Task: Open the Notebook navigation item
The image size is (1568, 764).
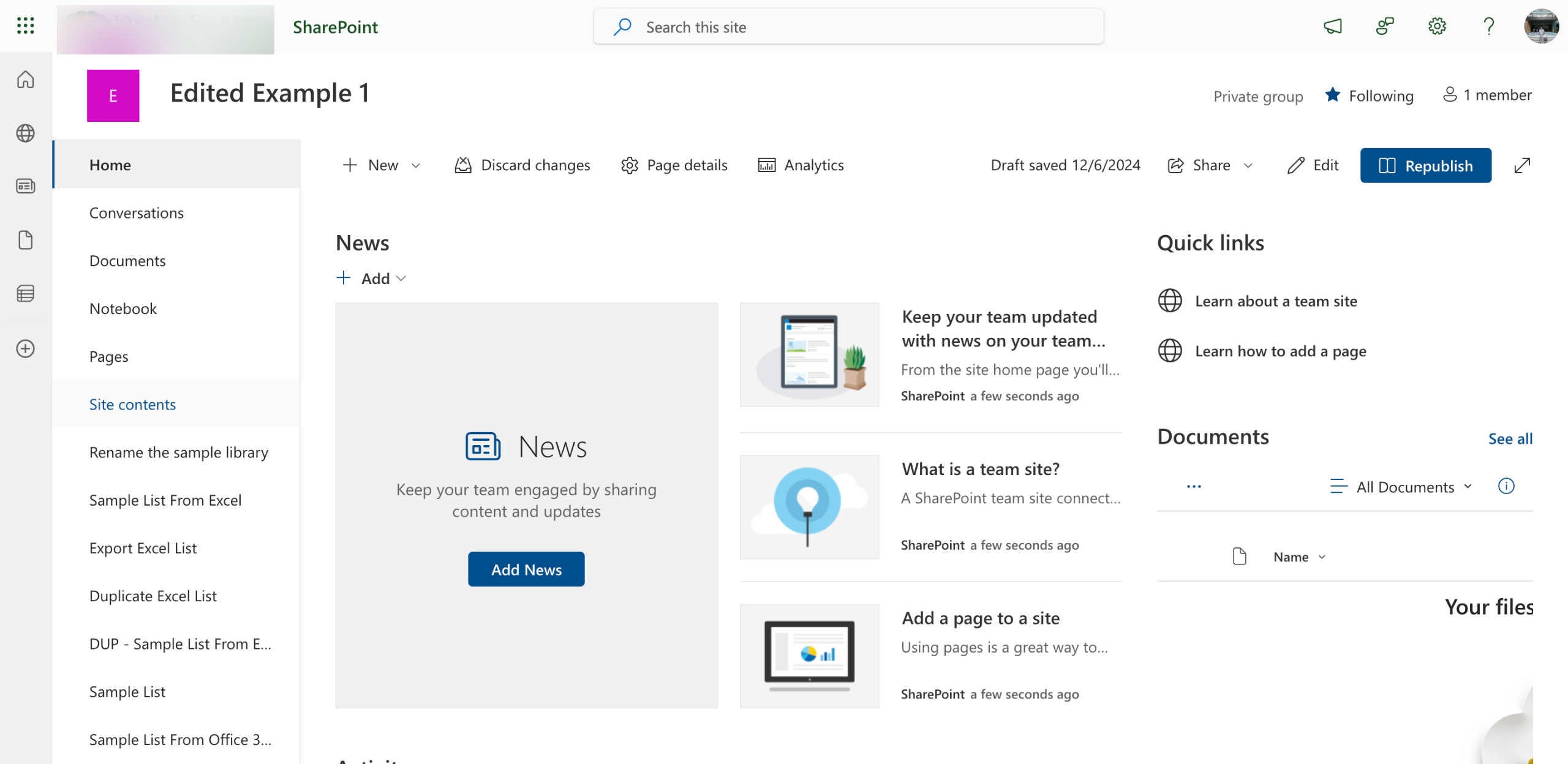Action: [x=123, y=309]
